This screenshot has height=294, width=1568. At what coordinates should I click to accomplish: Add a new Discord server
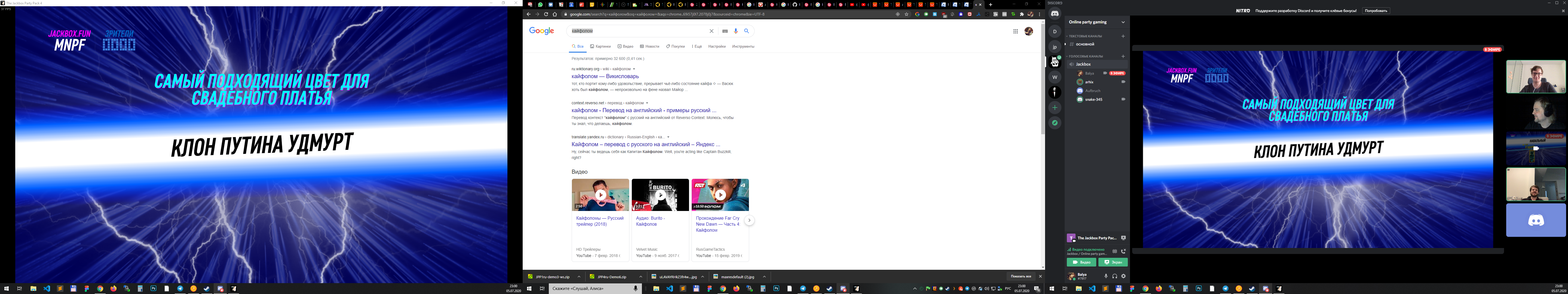coord(1055,108)
